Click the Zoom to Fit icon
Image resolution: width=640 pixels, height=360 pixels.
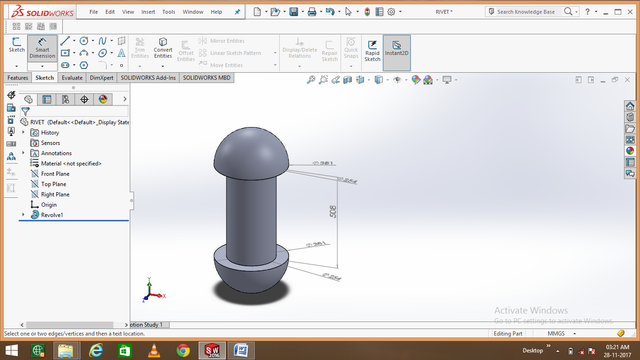tap(311, 80)
